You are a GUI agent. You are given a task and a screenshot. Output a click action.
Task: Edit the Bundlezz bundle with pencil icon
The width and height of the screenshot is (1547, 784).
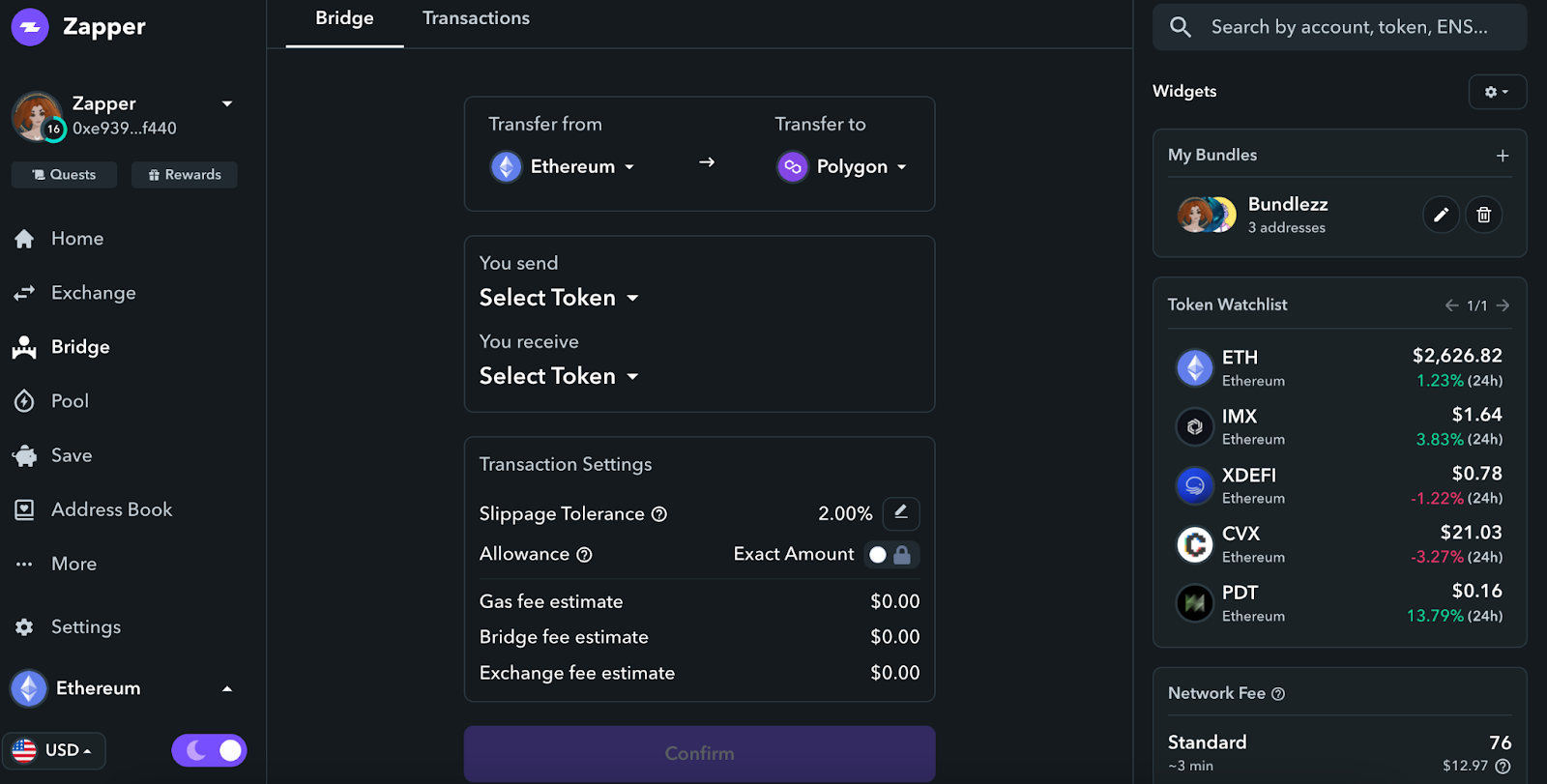click(x=1441, y=215)
